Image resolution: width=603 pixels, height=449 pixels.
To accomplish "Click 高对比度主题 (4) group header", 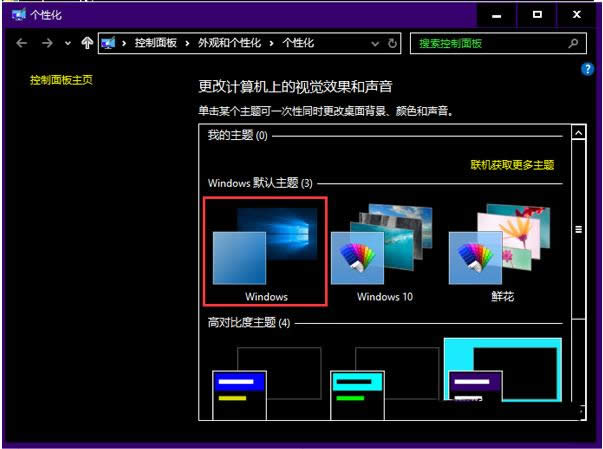I will click(248, 322).
